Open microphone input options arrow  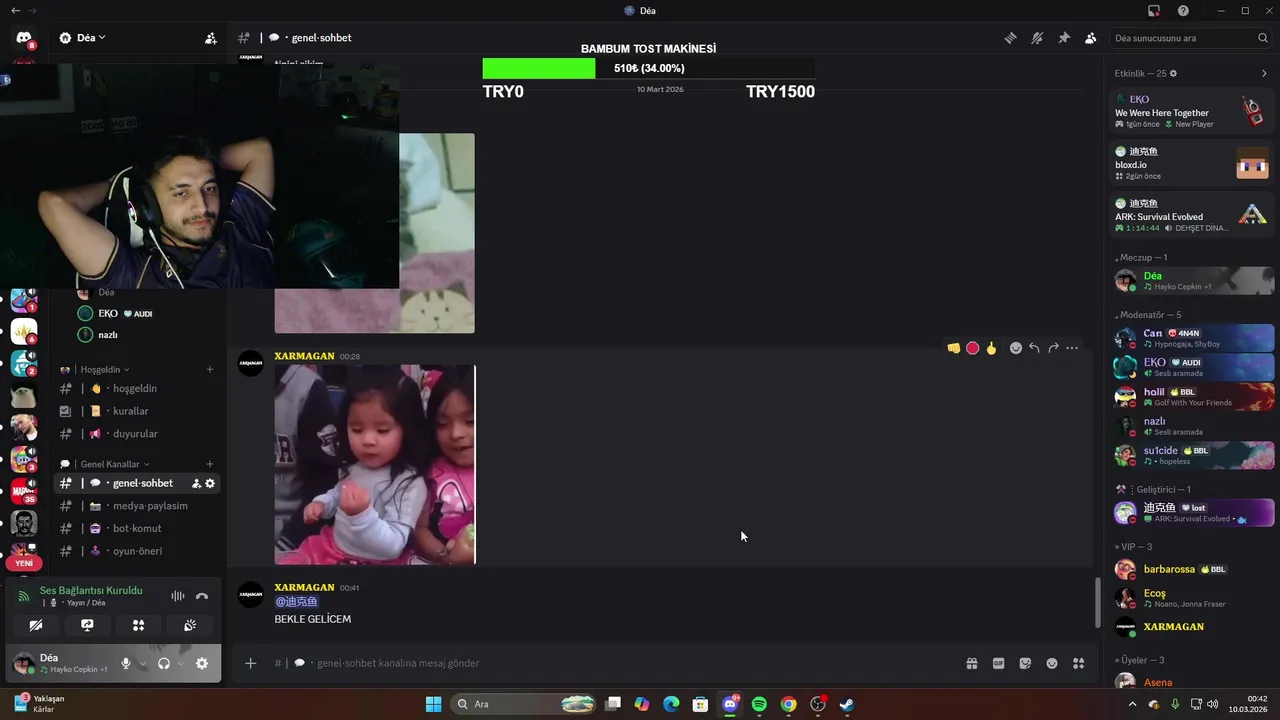pyautogui.click(x=143, y=663)
